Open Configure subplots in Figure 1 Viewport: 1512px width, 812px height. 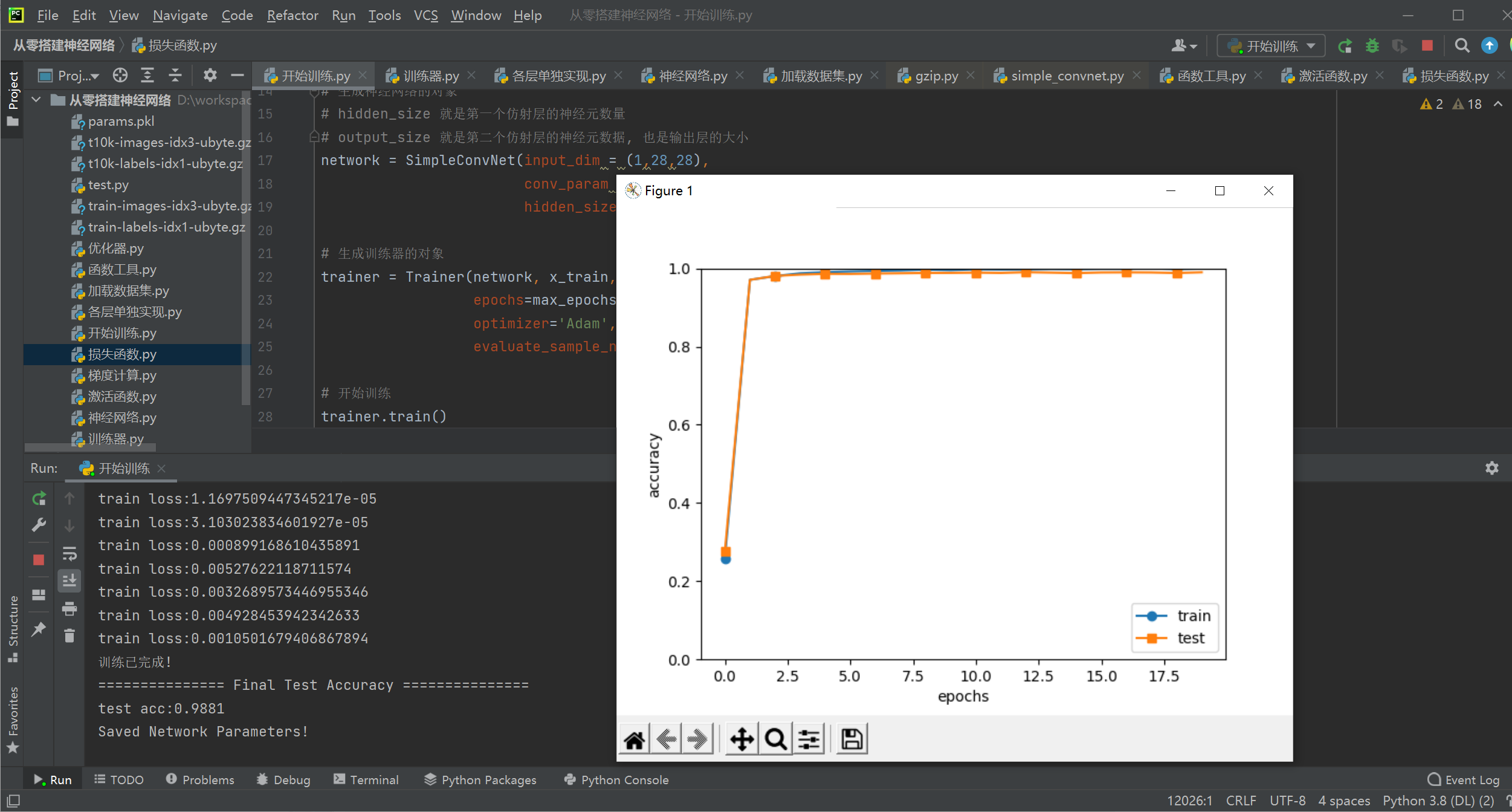[x=809, y=739]
